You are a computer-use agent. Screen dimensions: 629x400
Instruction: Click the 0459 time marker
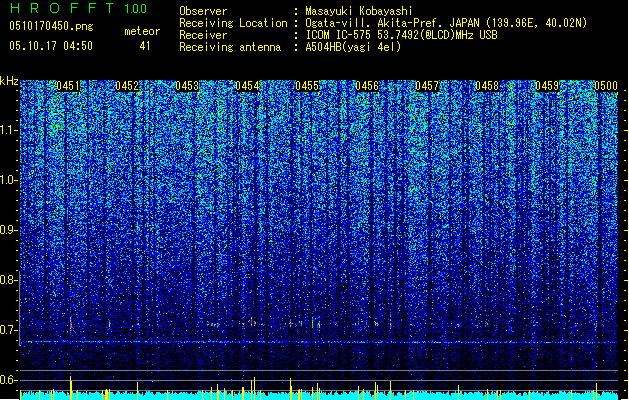point(547,86)
